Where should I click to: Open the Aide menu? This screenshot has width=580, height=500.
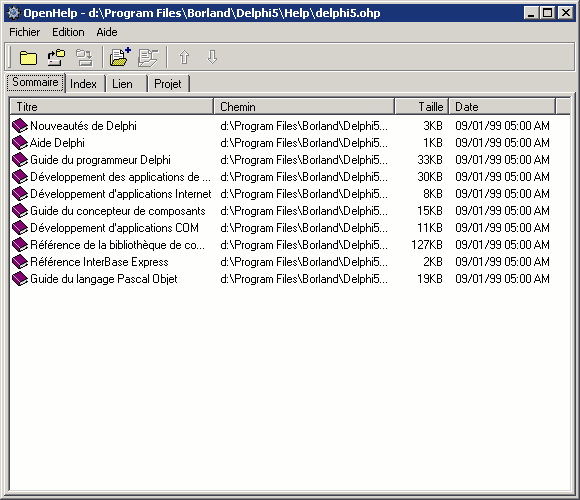(x=107, y=32)
